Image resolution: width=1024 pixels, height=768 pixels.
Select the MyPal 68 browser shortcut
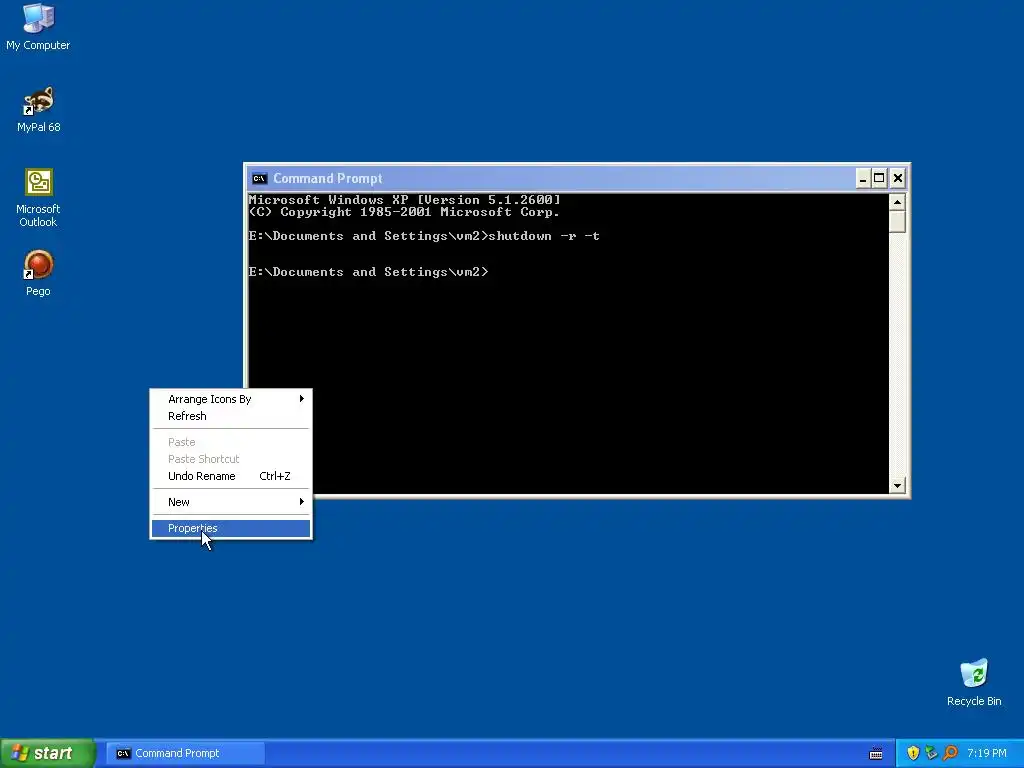pos(38,110)
